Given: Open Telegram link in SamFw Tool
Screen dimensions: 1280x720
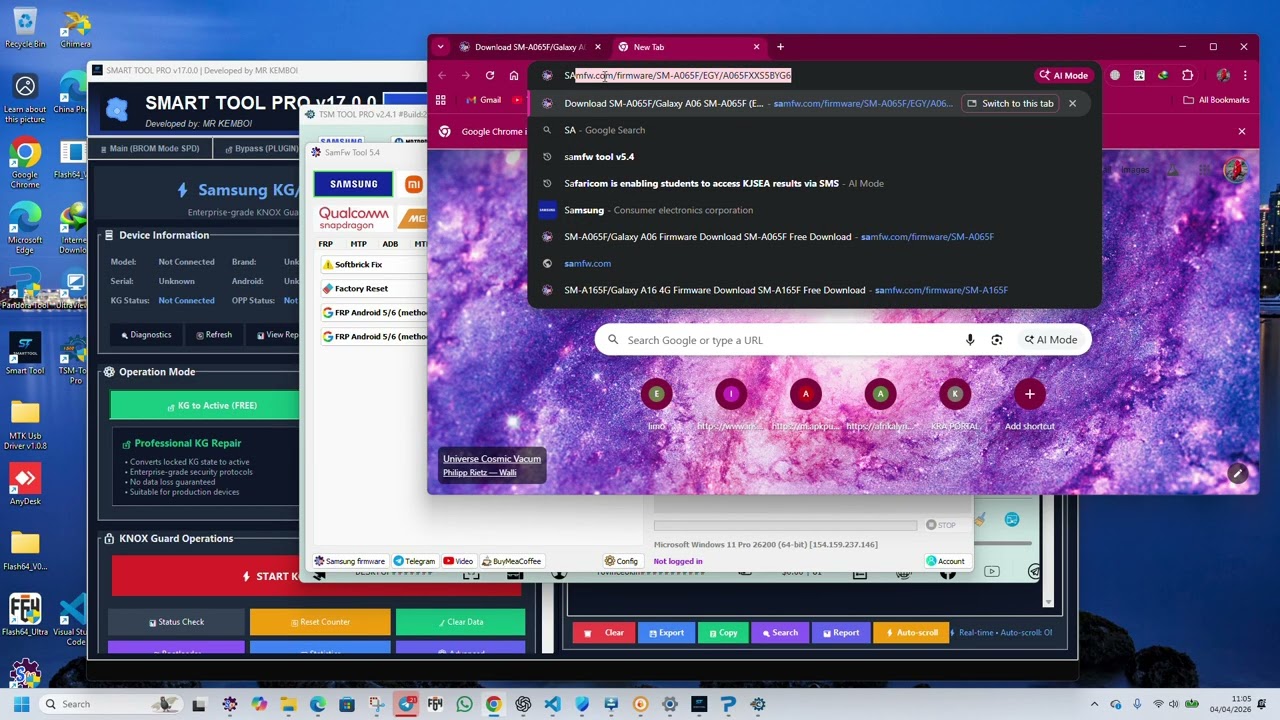Looking at the screenshot, I should (x=414, y=561).
